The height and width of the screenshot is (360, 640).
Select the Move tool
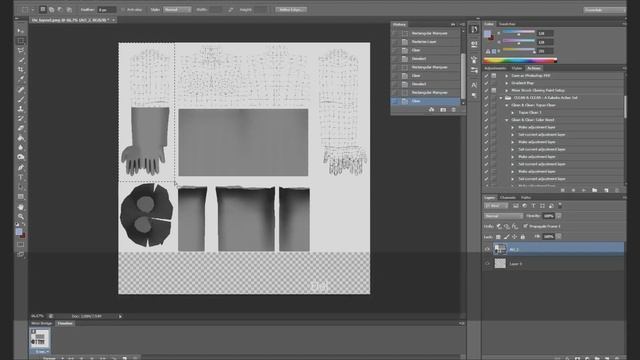tap(20, 31)
